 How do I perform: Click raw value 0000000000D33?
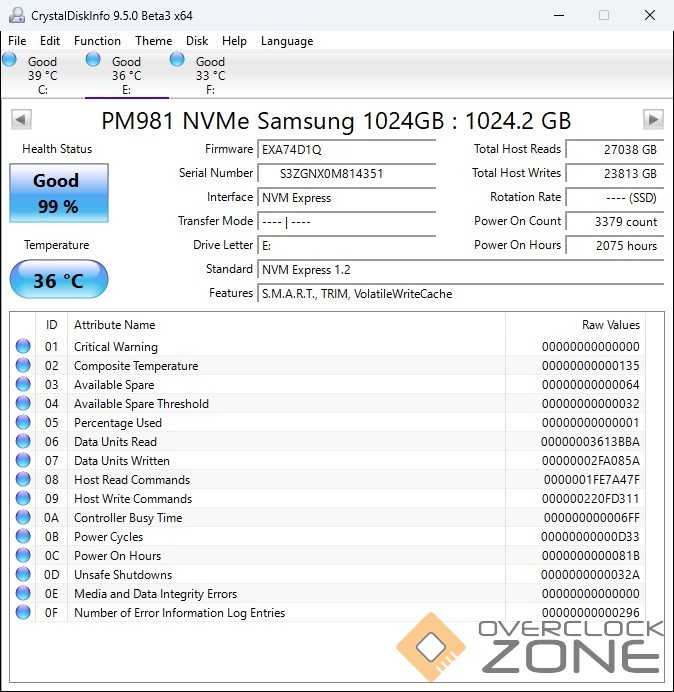(x=590, y=537)
